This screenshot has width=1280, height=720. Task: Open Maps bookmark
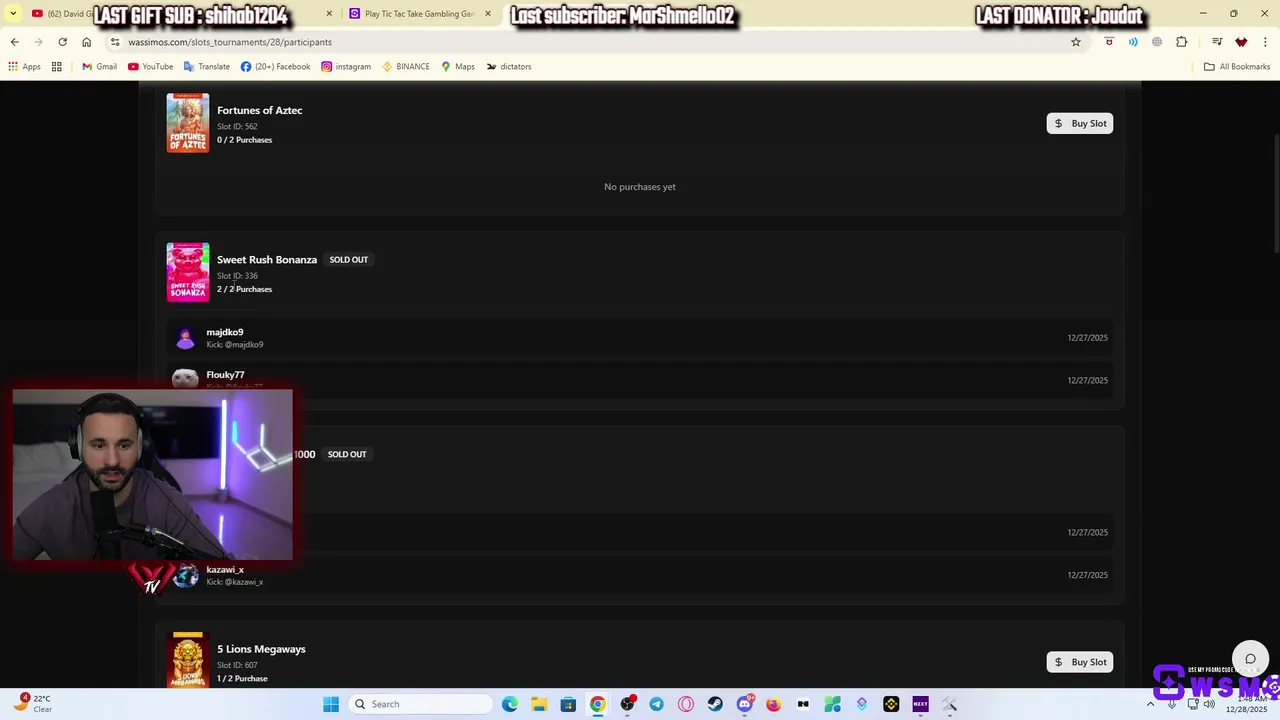pos(458,67)
